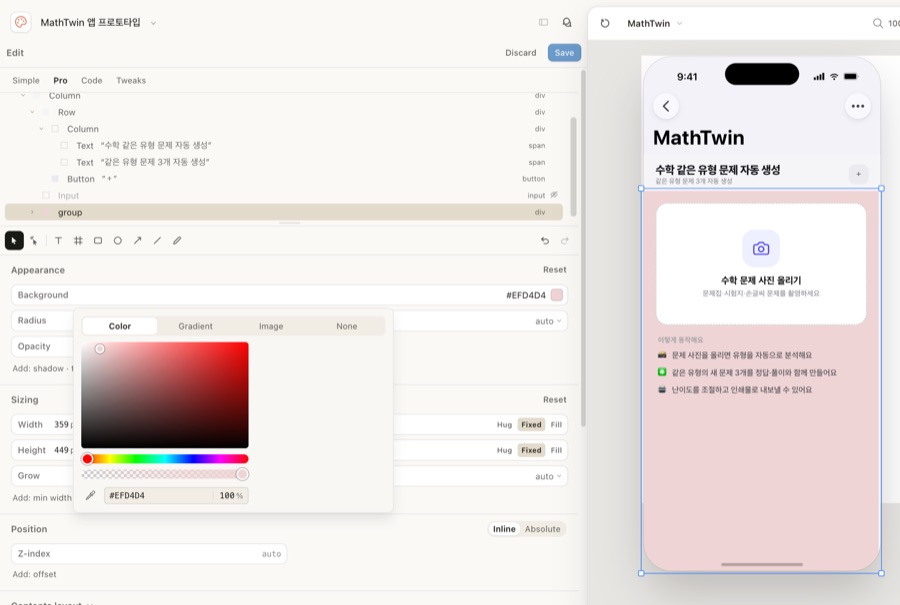Toggle hidden eye icon on Input row
This screenshot has height=605, width=900.
pyautogui.click(x=554, y=195)
